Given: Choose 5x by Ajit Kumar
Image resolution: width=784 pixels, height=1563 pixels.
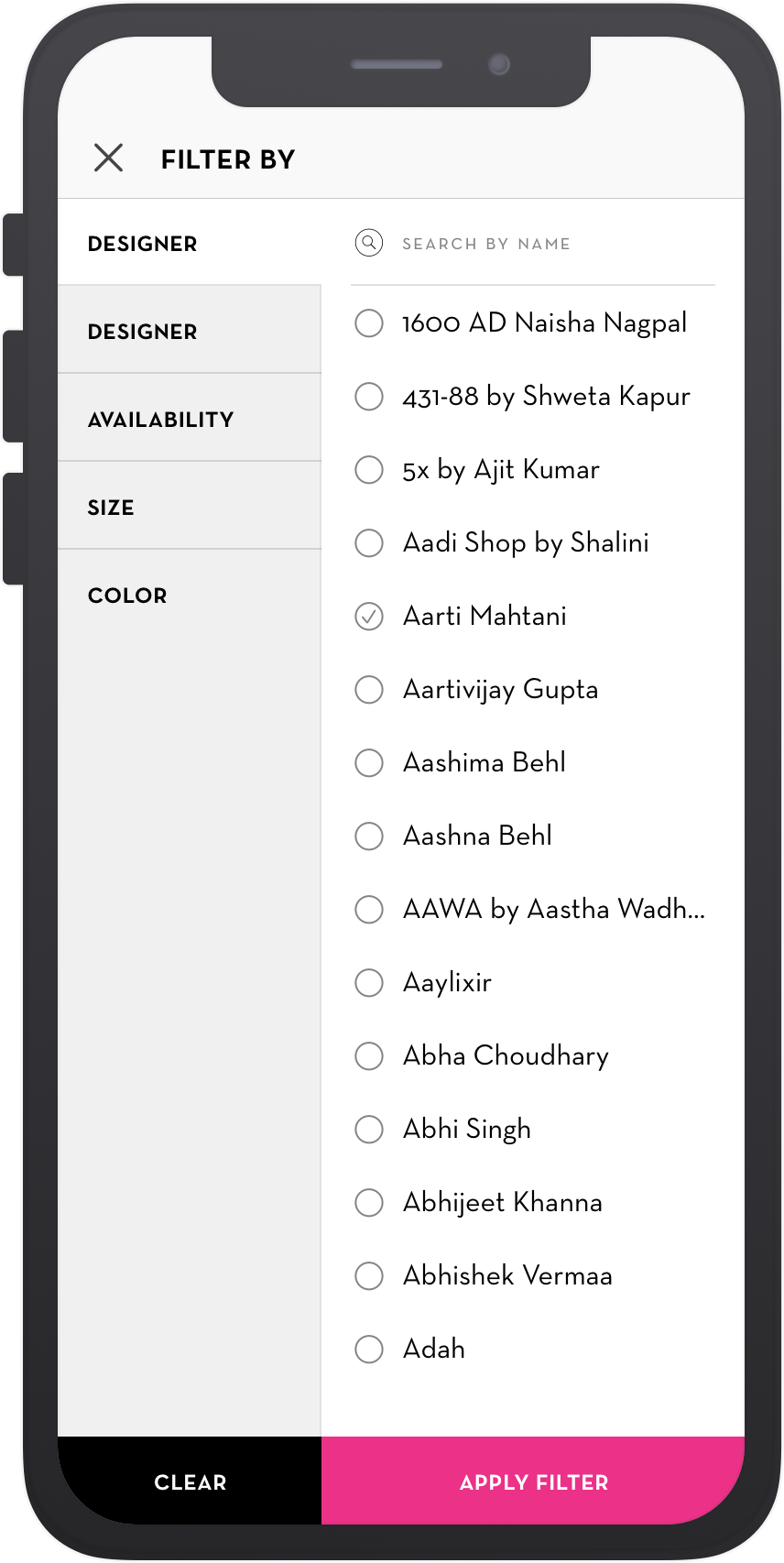Looking at the screenshot, I should click(369, 469).
